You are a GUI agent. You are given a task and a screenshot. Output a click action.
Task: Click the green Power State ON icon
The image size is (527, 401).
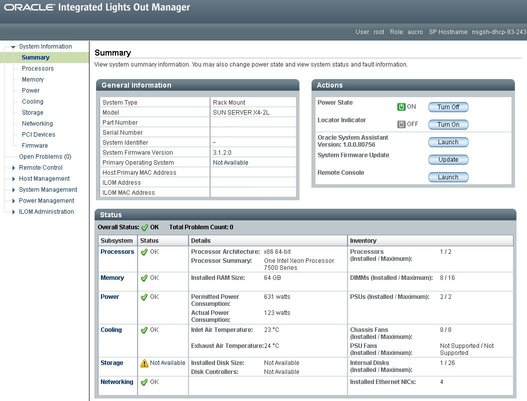(x=401, y=107)
